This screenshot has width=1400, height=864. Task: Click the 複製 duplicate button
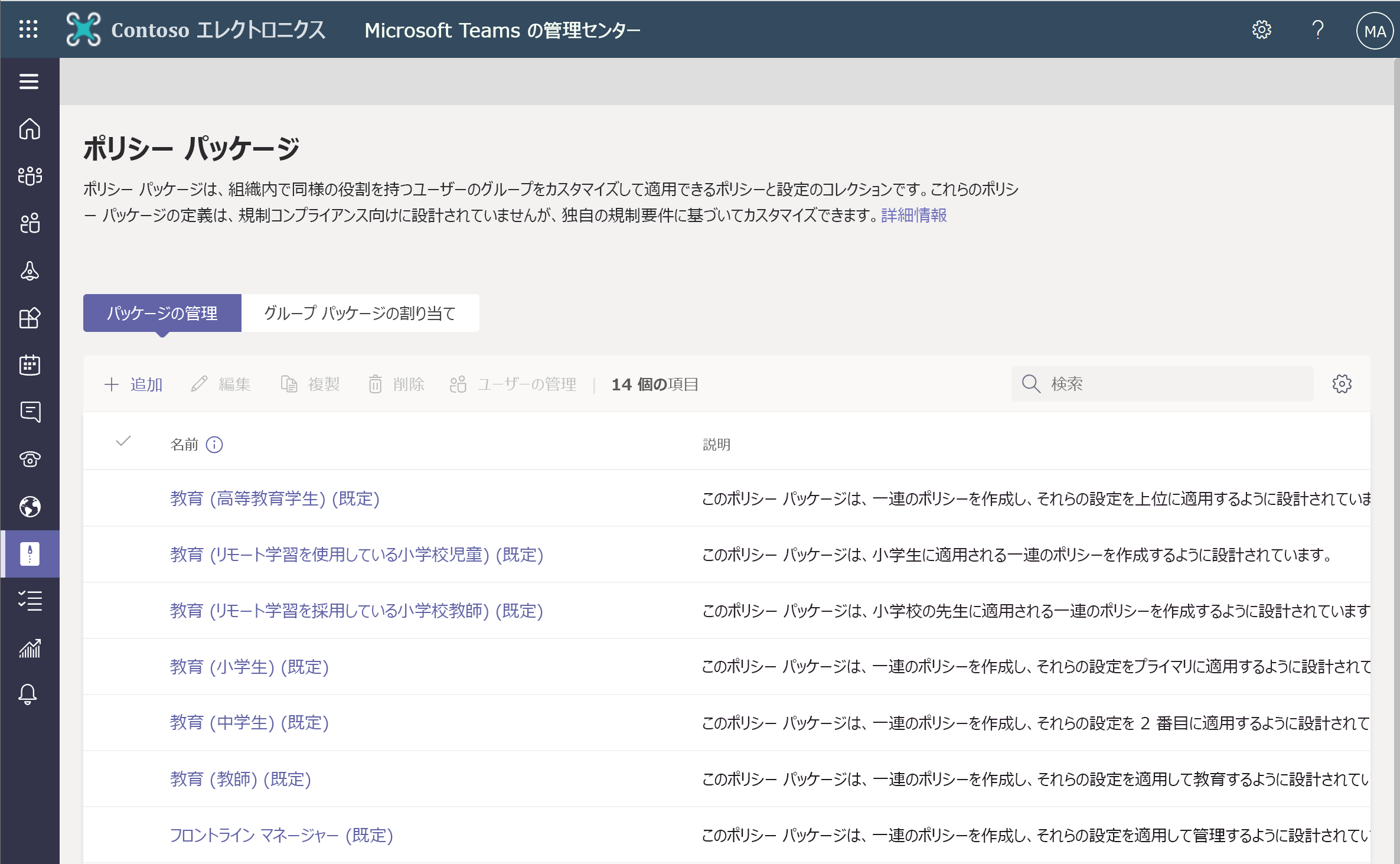click(x=310, y=384)
